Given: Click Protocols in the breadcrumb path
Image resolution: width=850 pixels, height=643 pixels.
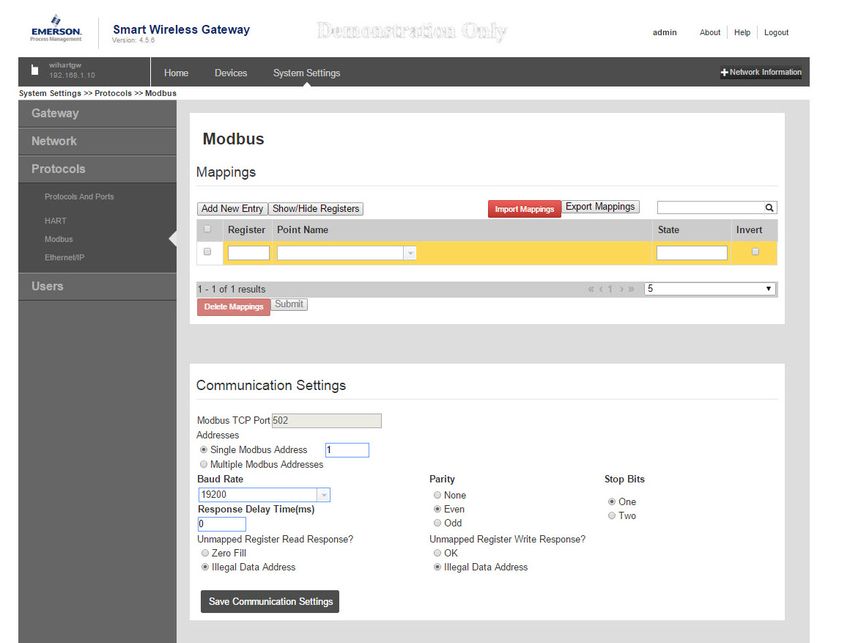Looking at the screenshot, I should tap(113, 93).
